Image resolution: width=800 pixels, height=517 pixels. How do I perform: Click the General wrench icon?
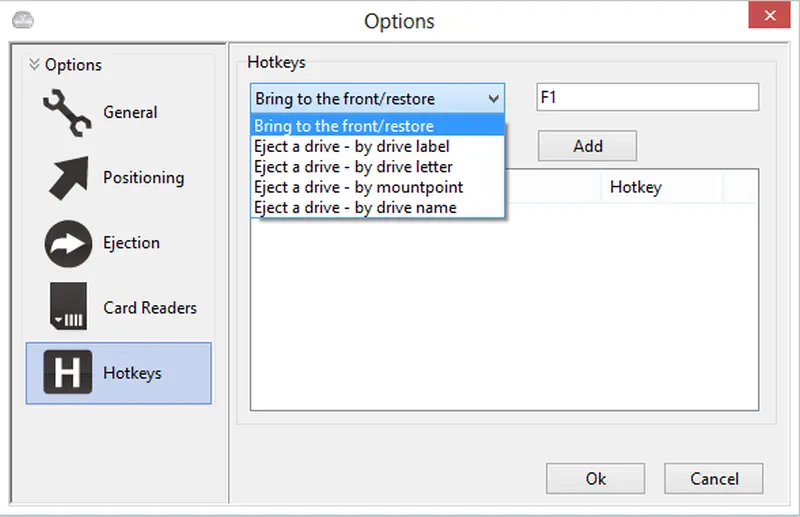pyautogui.click(x=68, y=113)
